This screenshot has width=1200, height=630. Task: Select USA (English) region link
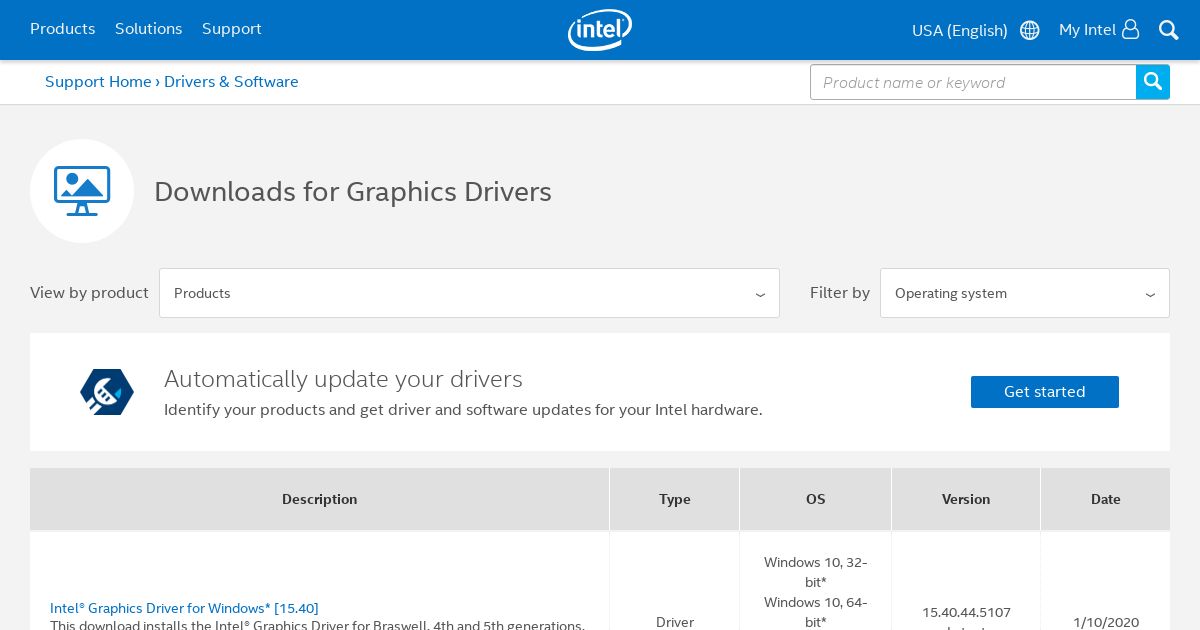(959, 30)
